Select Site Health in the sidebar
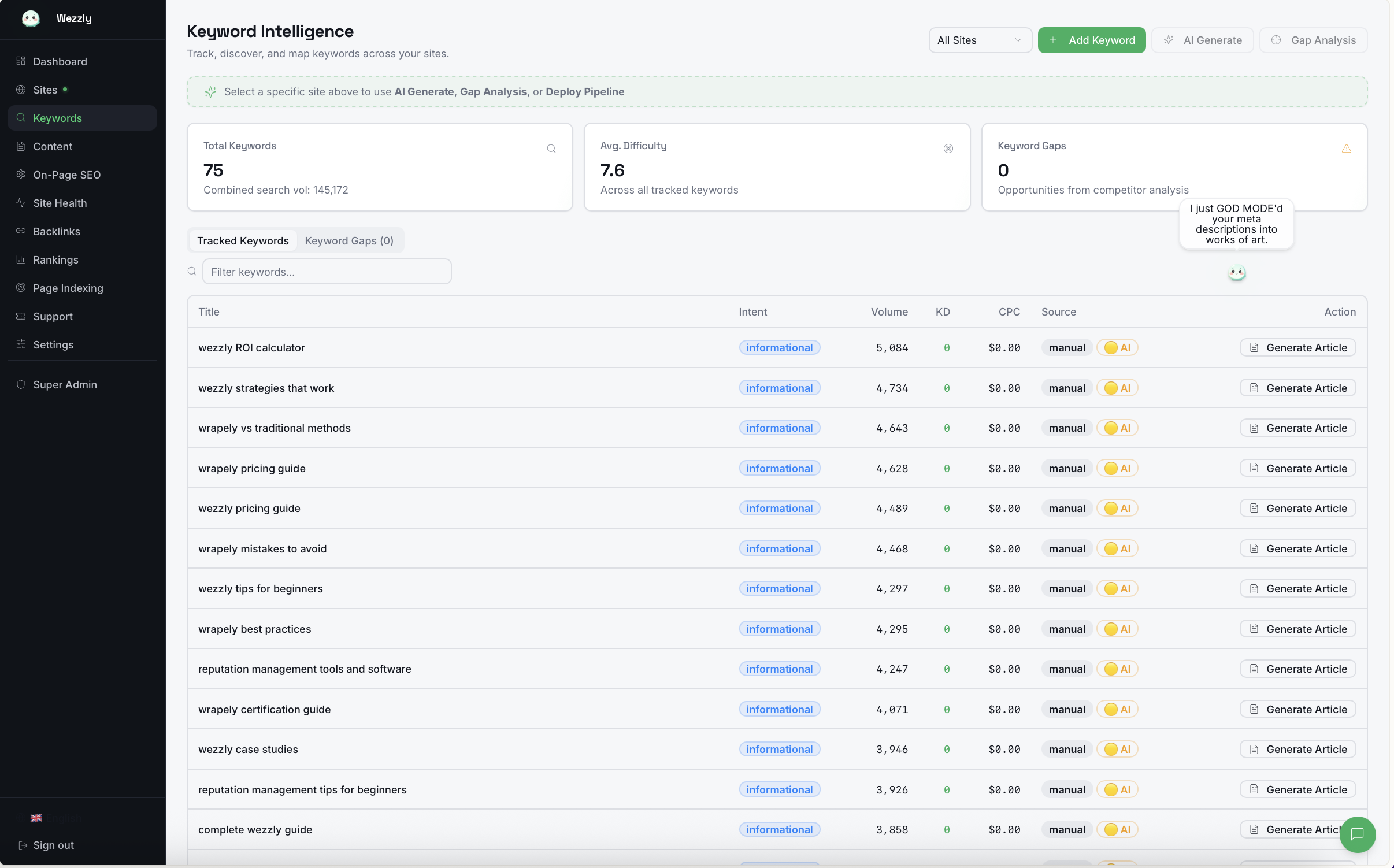Screen dimensions: 1394x868 coord(61,203)
